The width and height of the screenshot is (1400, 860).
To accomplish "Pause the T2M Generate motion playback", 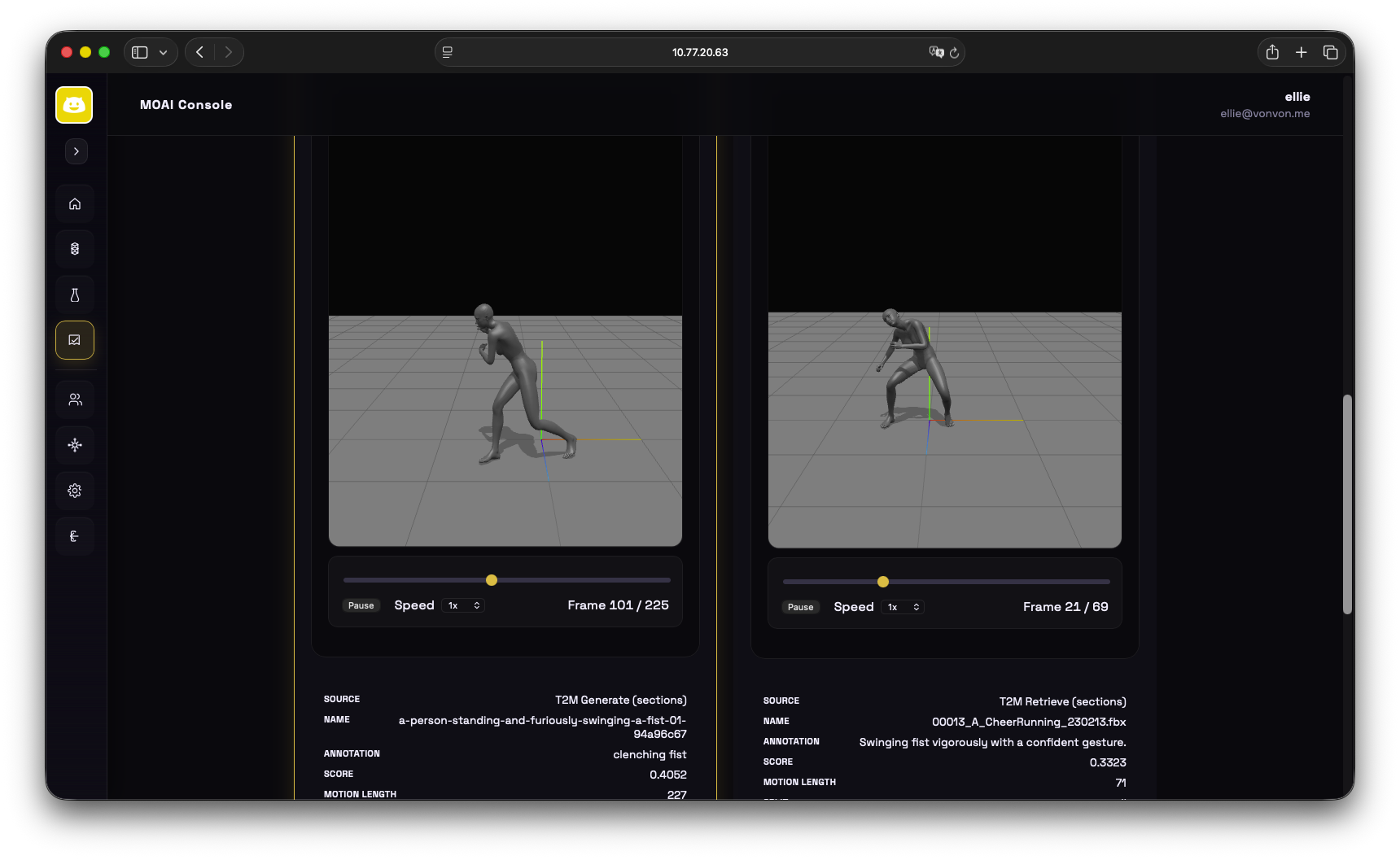I will [361, 605].
